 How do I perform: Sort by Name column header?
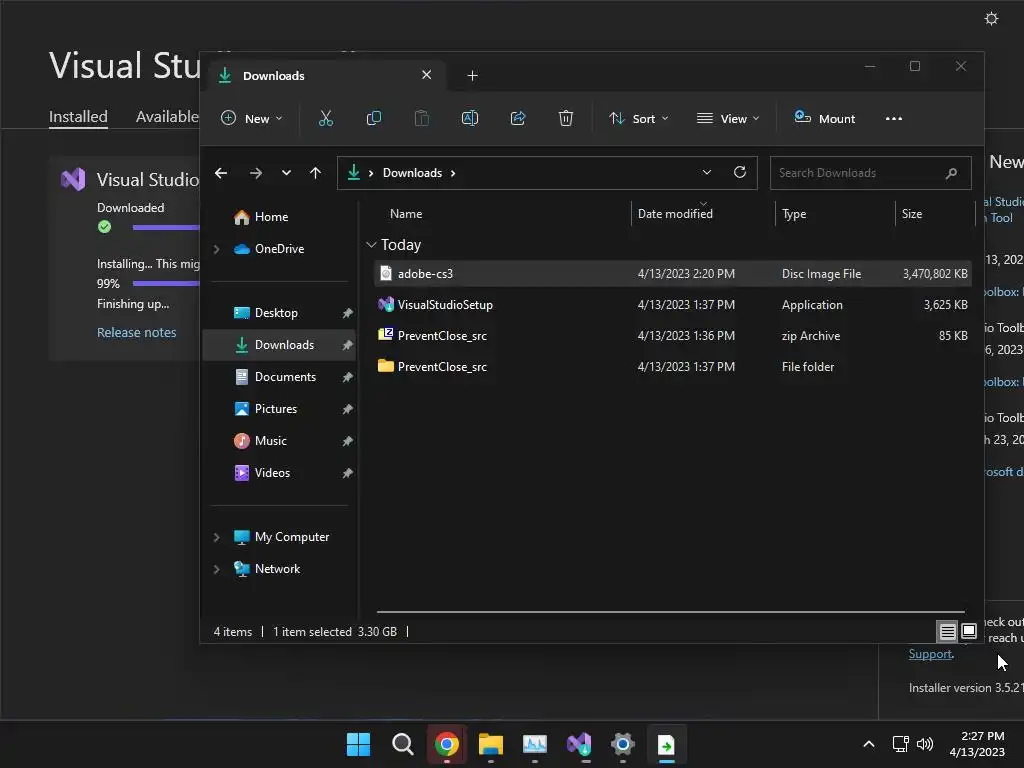406,214
